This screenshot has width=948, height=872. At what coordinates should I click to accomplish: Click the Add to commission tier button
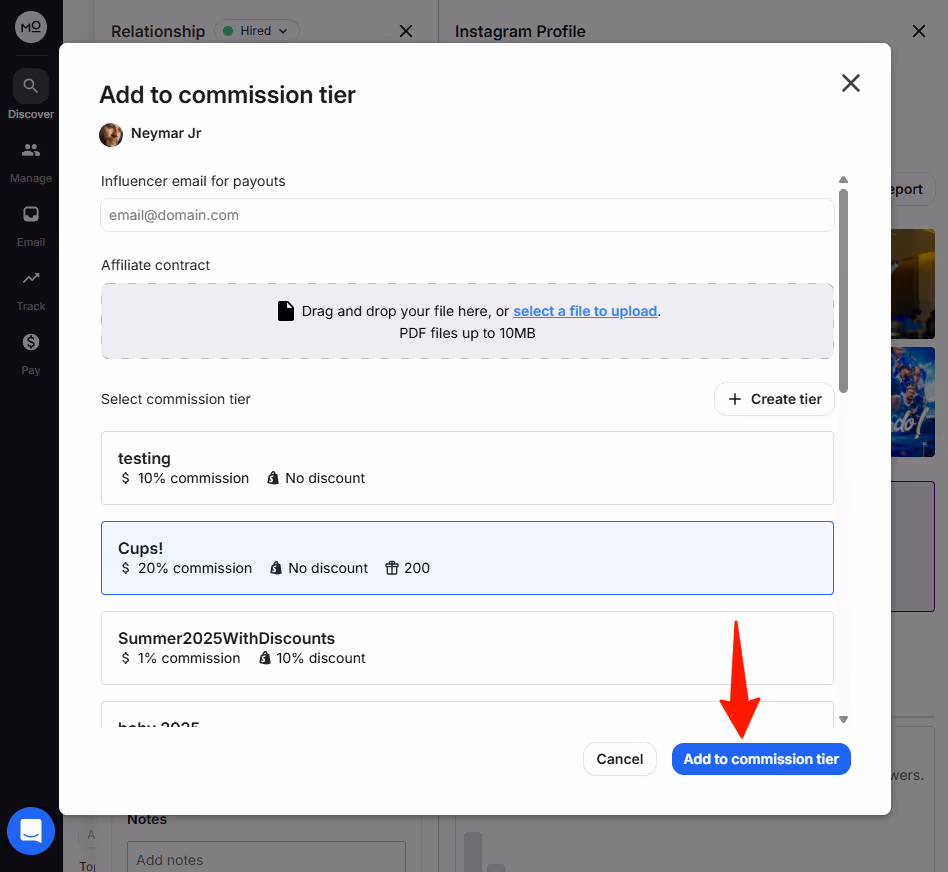coord(761,759)
